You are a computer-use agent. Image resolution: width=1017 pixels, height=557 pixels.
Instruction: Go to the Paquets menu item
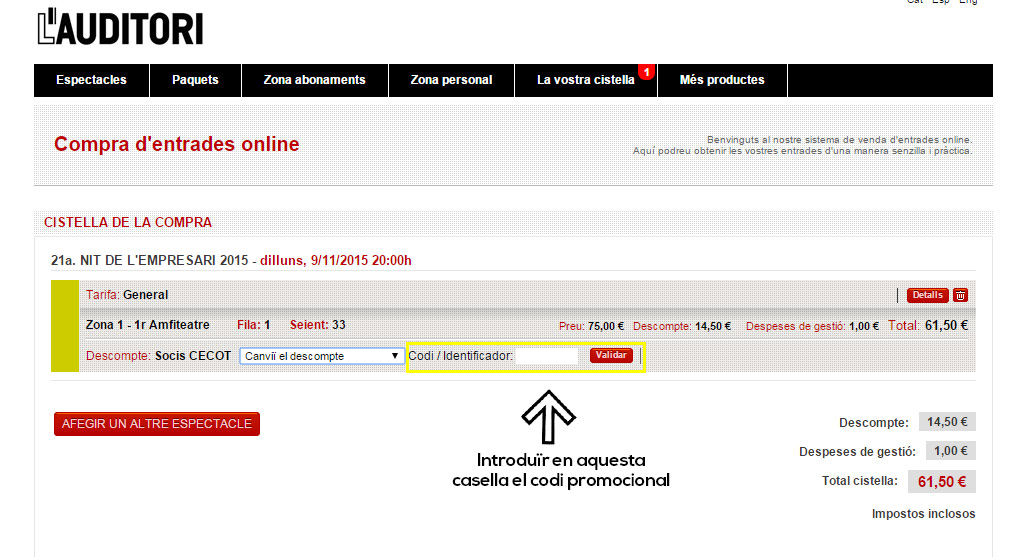click(195, 80)
